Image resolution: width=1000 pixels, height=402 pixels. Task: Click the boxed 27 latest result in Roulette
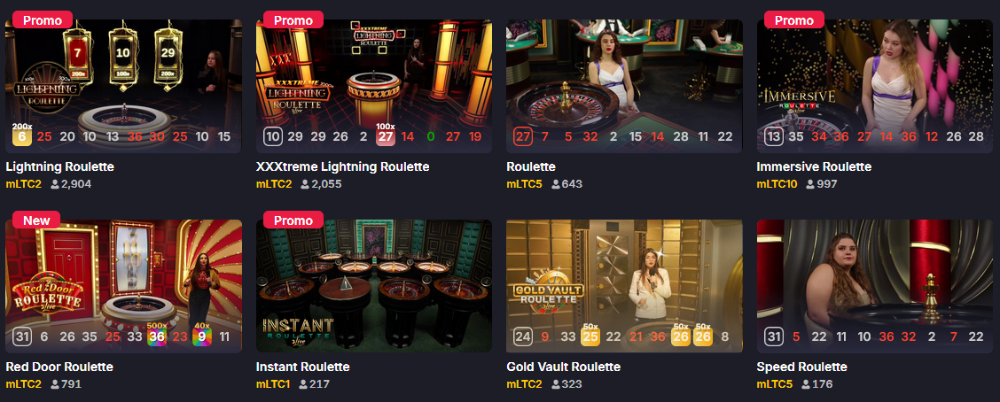coord(522,137)
